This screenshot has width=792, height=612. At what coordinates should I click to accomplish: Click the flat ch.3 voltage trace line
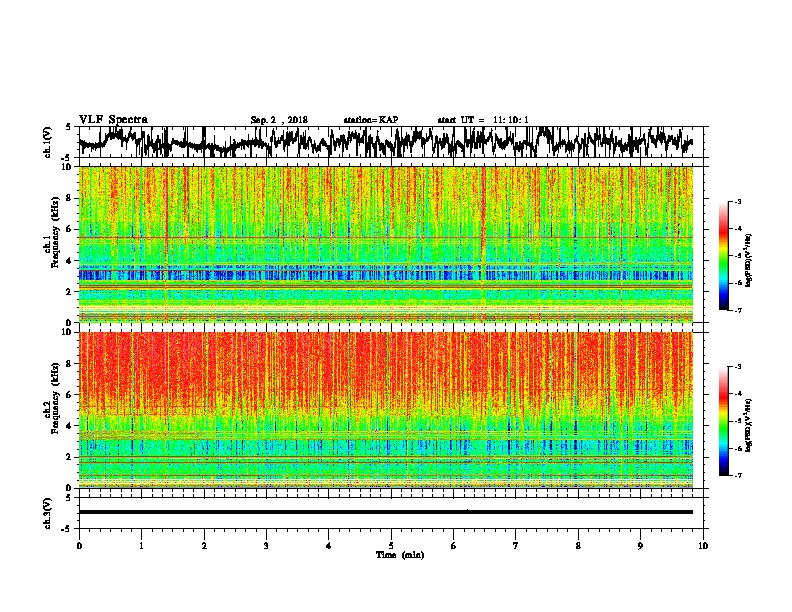386,512
